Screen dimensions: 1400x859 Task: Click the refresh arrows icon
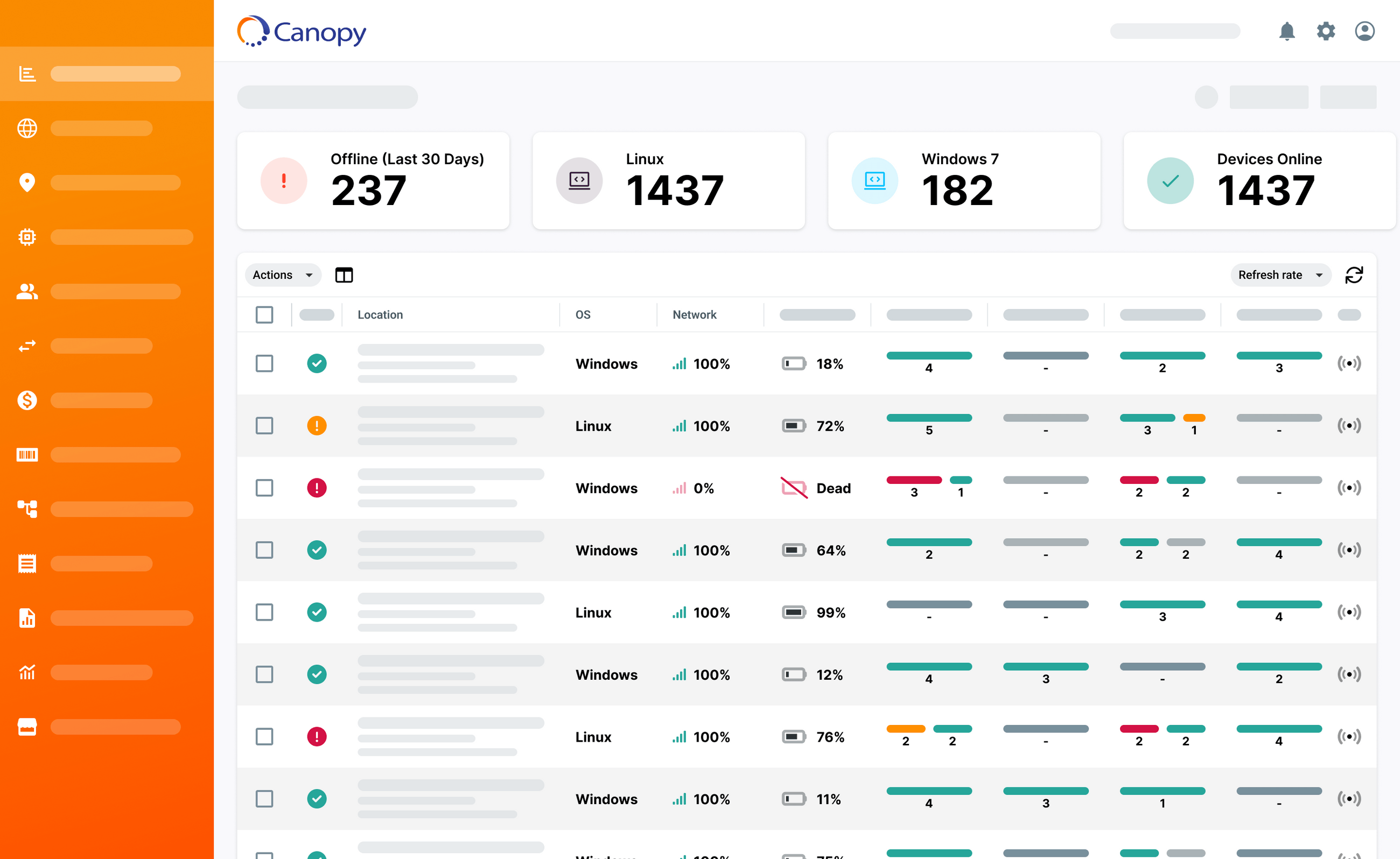tap(1354, 275)
